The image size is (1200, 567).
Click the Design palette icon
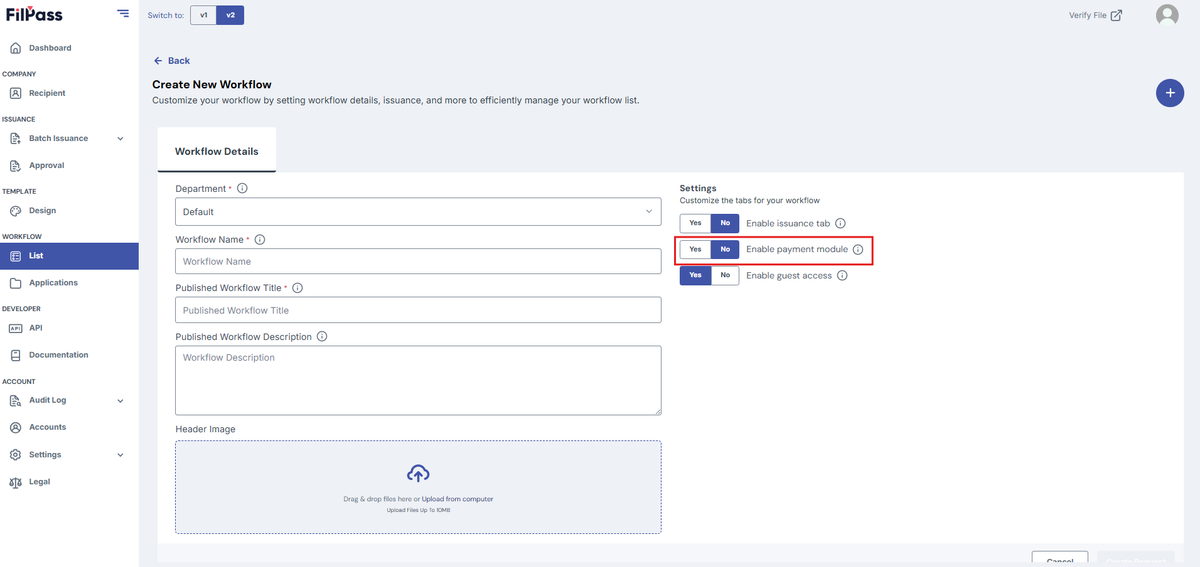click(15, 210)
